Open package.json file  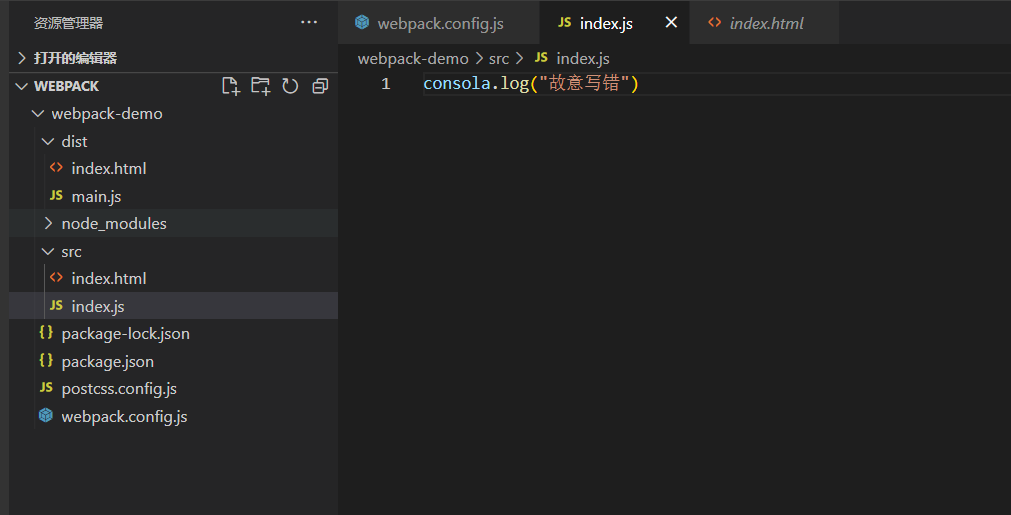pyautogui.click(x=173, y=362)
